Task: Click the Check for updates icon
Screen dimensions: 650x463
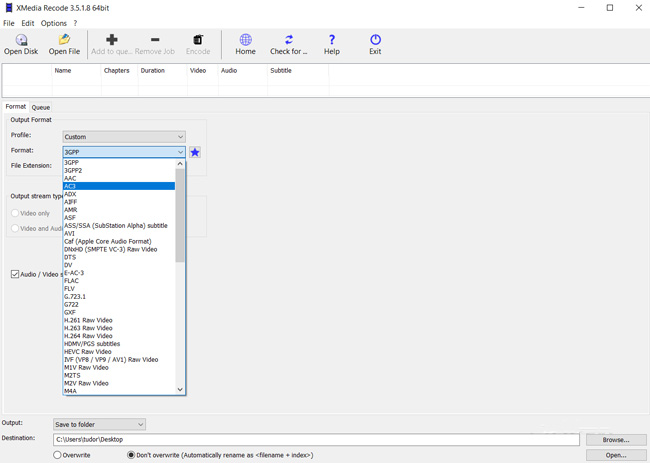Action: pos(289,39)
